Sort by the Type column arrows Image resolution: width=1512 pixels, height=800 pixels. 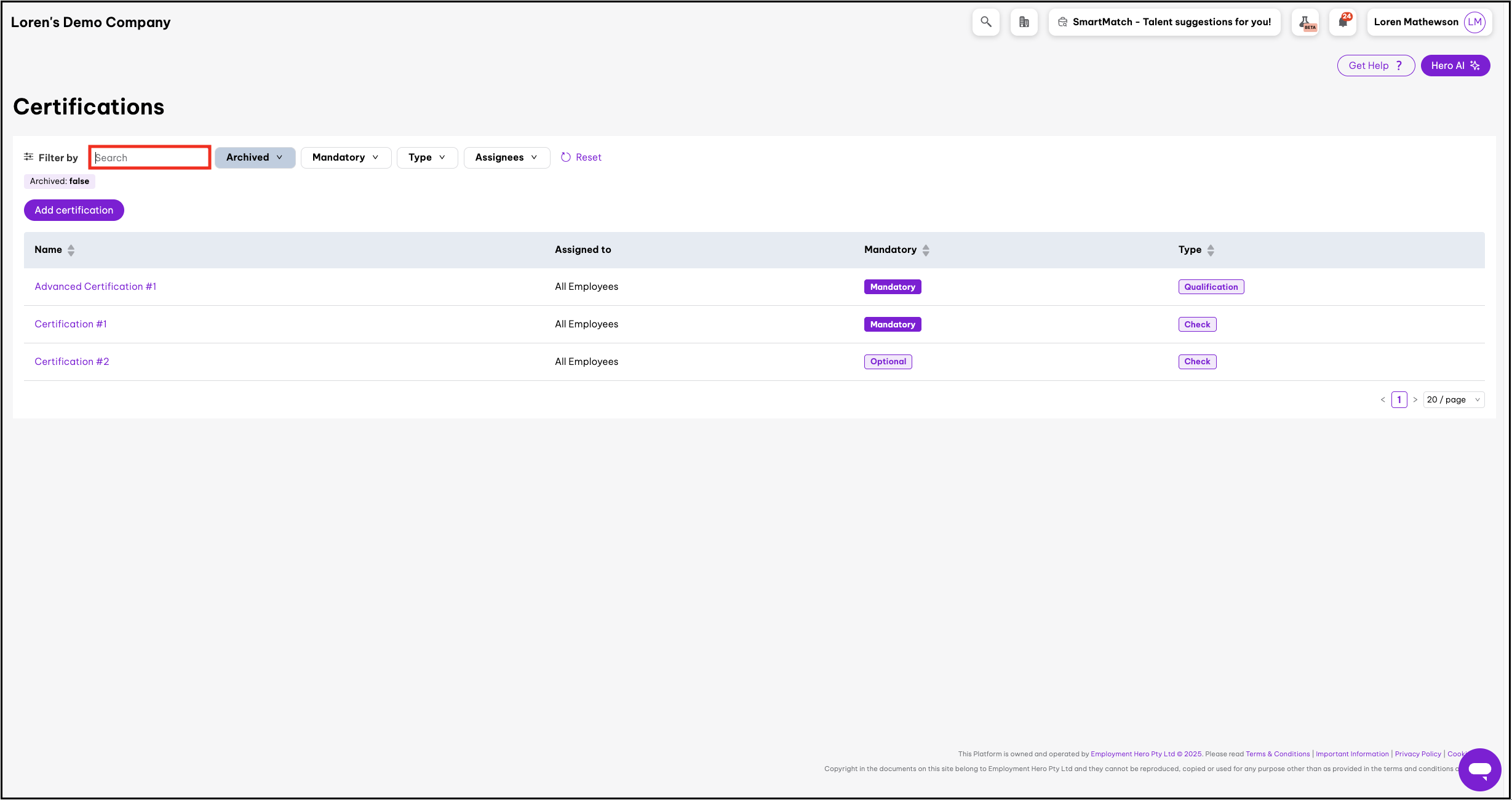point(1211,250)
